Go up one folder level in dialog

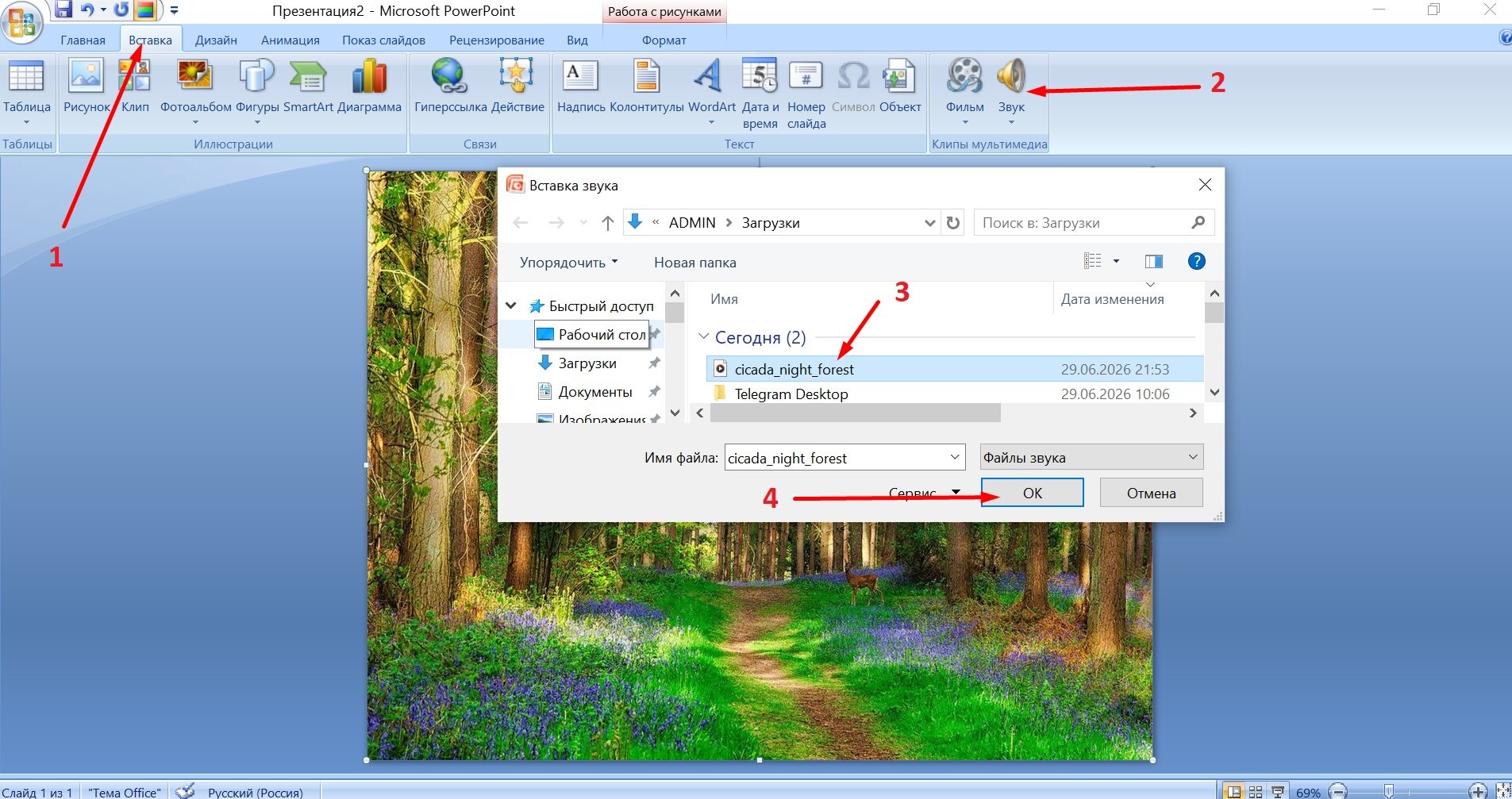coord(607,223)
